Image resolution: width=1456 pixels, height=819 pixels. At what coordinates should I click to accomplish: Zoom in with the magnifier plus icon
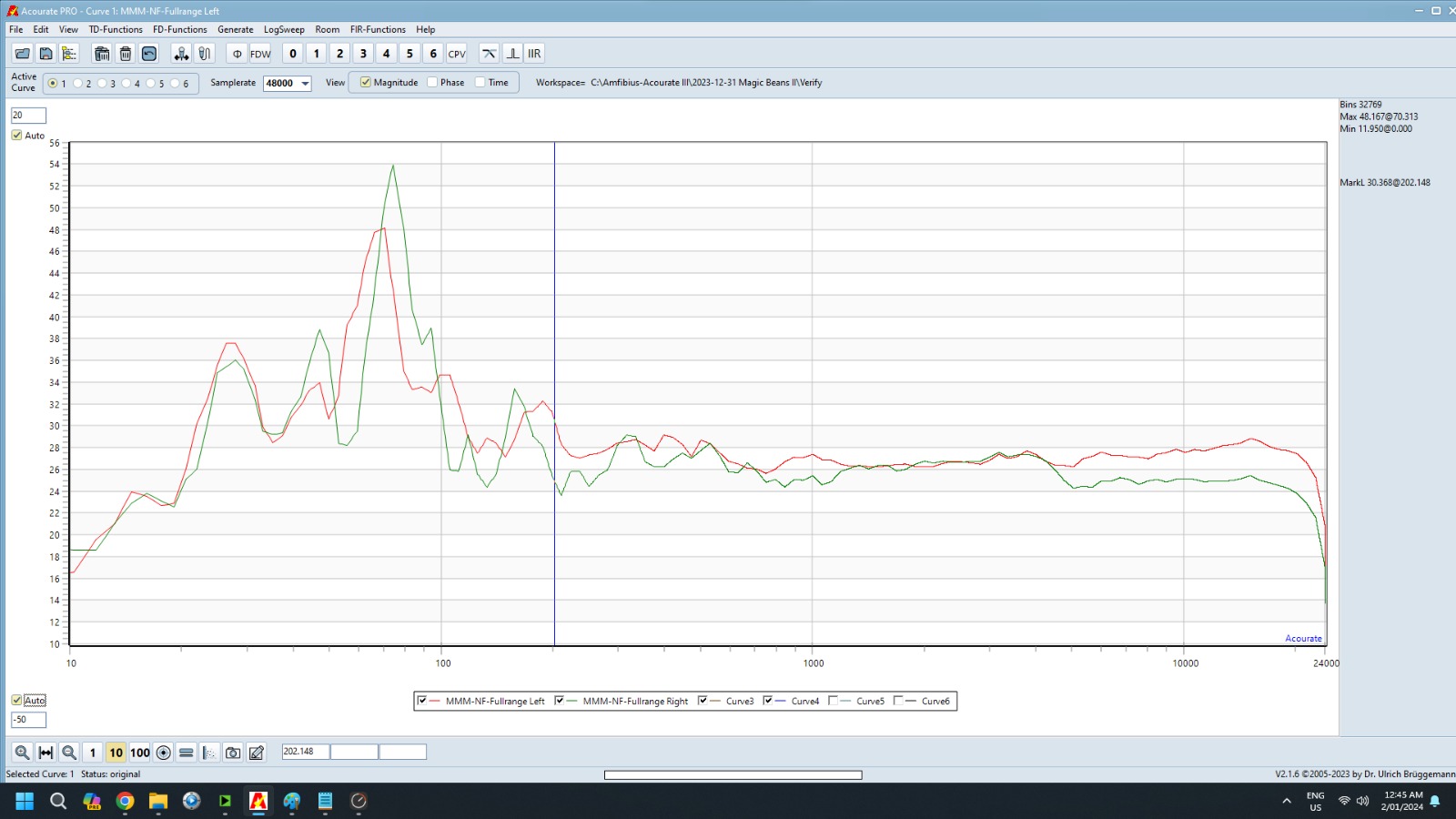22,753
